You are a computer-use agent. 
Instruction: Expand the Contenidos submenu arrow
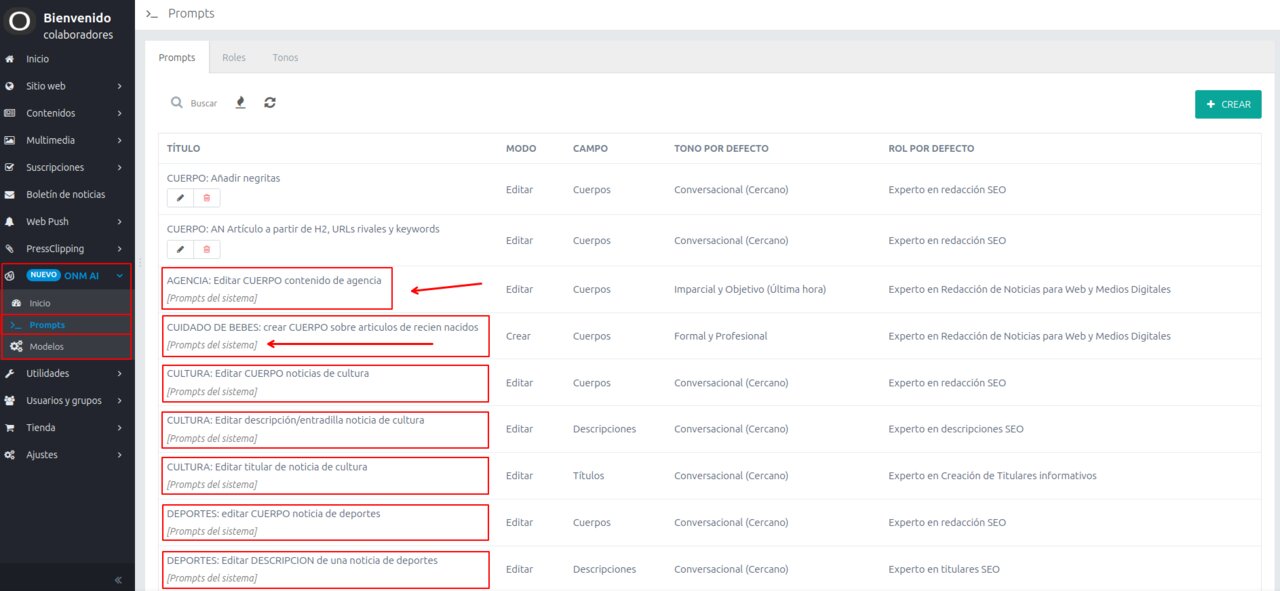pyautogui.click(x=119, y=113)
